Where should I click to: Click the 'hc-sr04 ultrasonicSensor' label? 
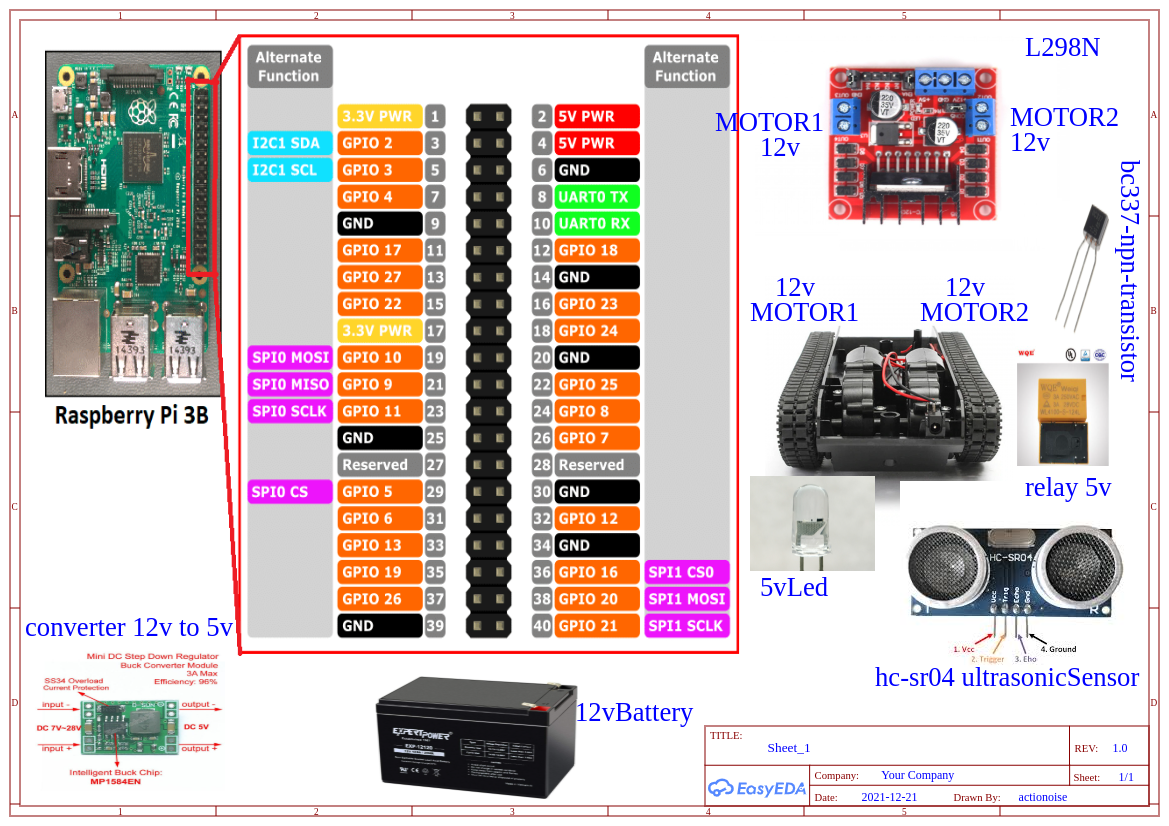pos(1006,676)
